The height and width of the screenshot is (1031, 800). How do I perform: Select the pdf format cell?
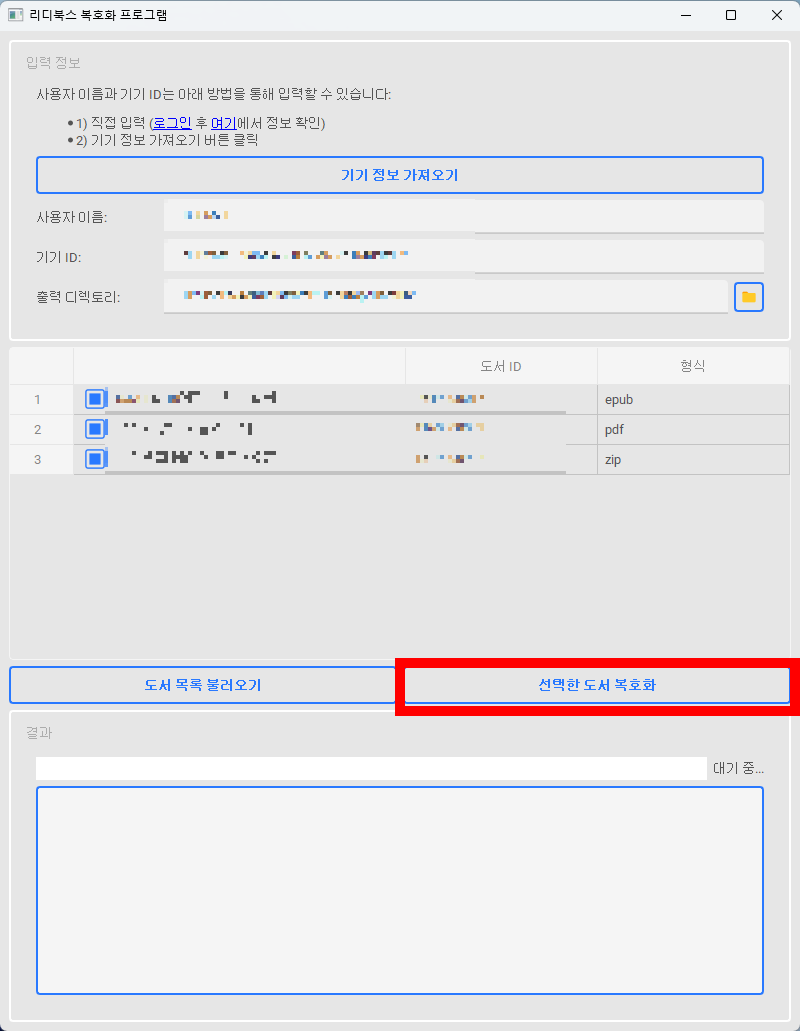[x=693, y=429]
